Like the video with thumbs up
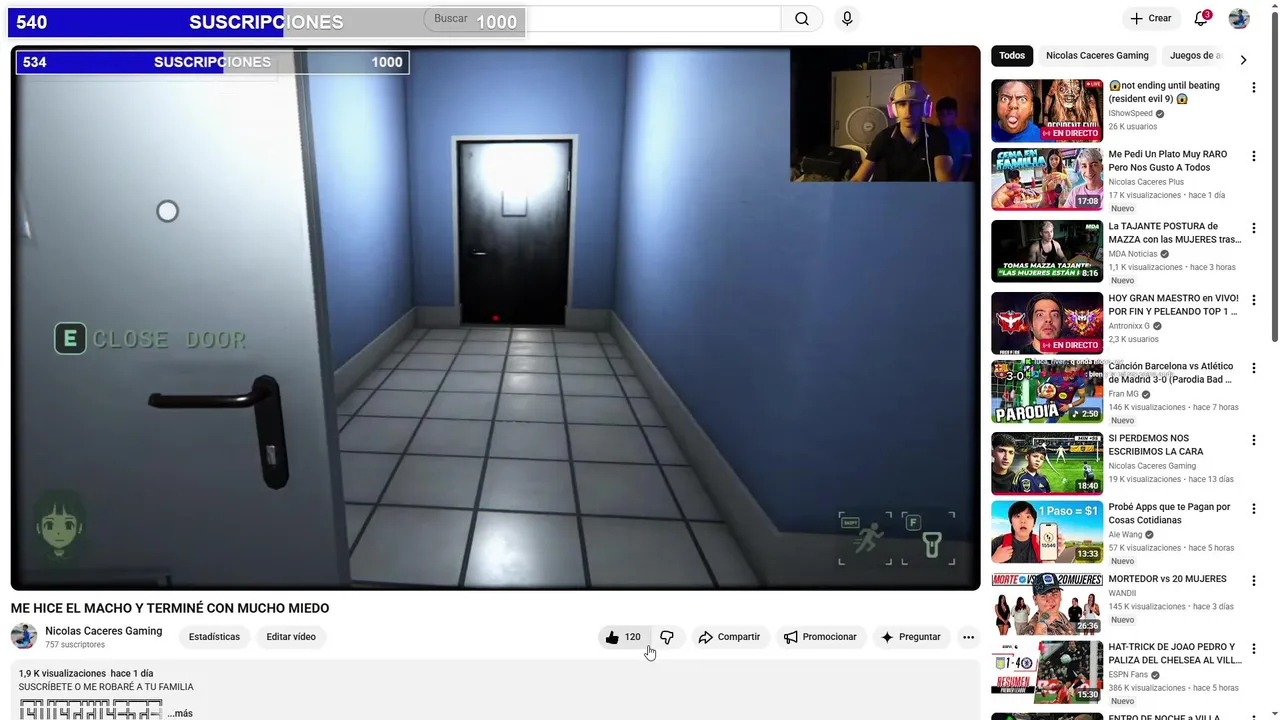The image size is (1280, 720). click(623, 637)
